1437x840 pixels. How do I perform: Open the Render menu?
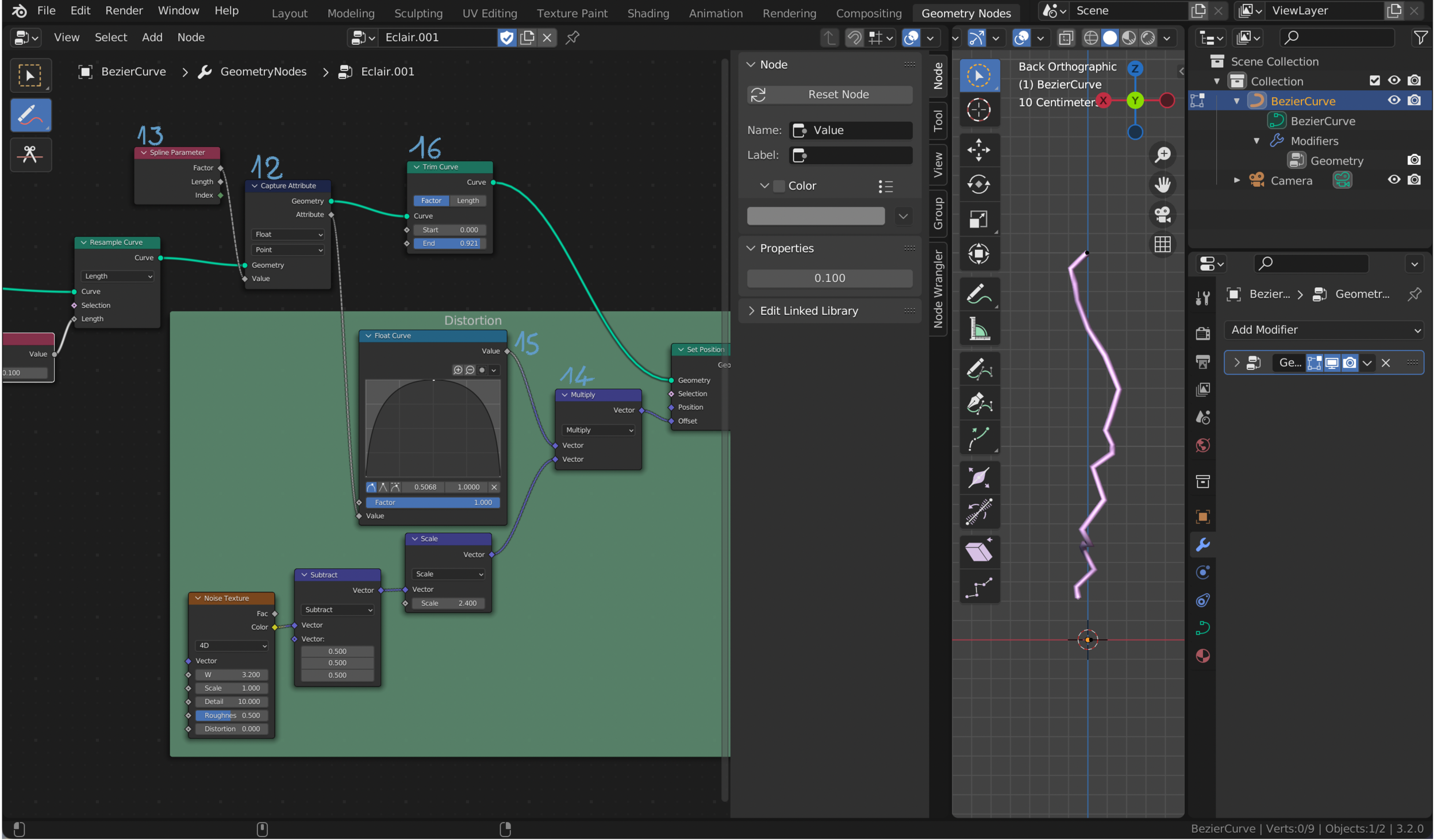(x=124, y=10)
